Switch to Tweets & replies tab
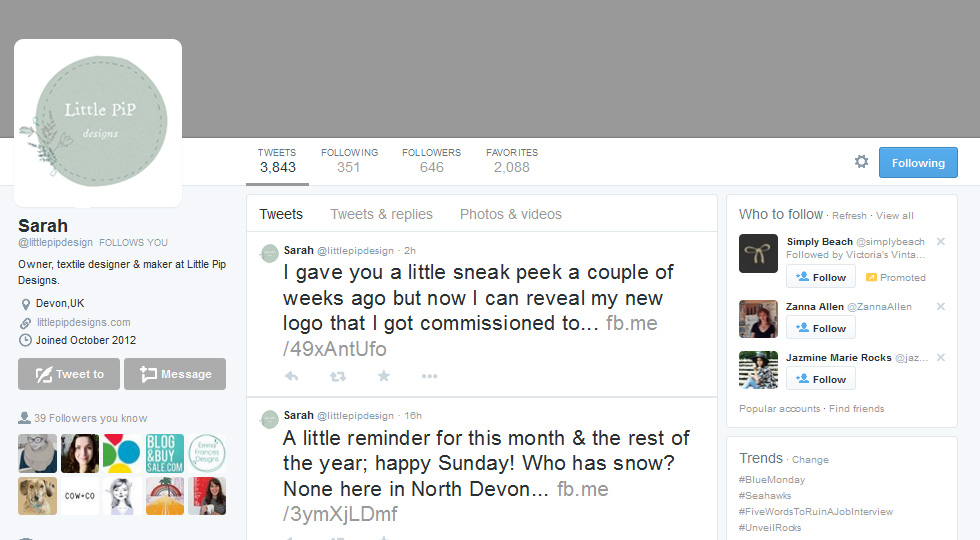The height and width of the screenshot is (540, 980). coord(381,214)
